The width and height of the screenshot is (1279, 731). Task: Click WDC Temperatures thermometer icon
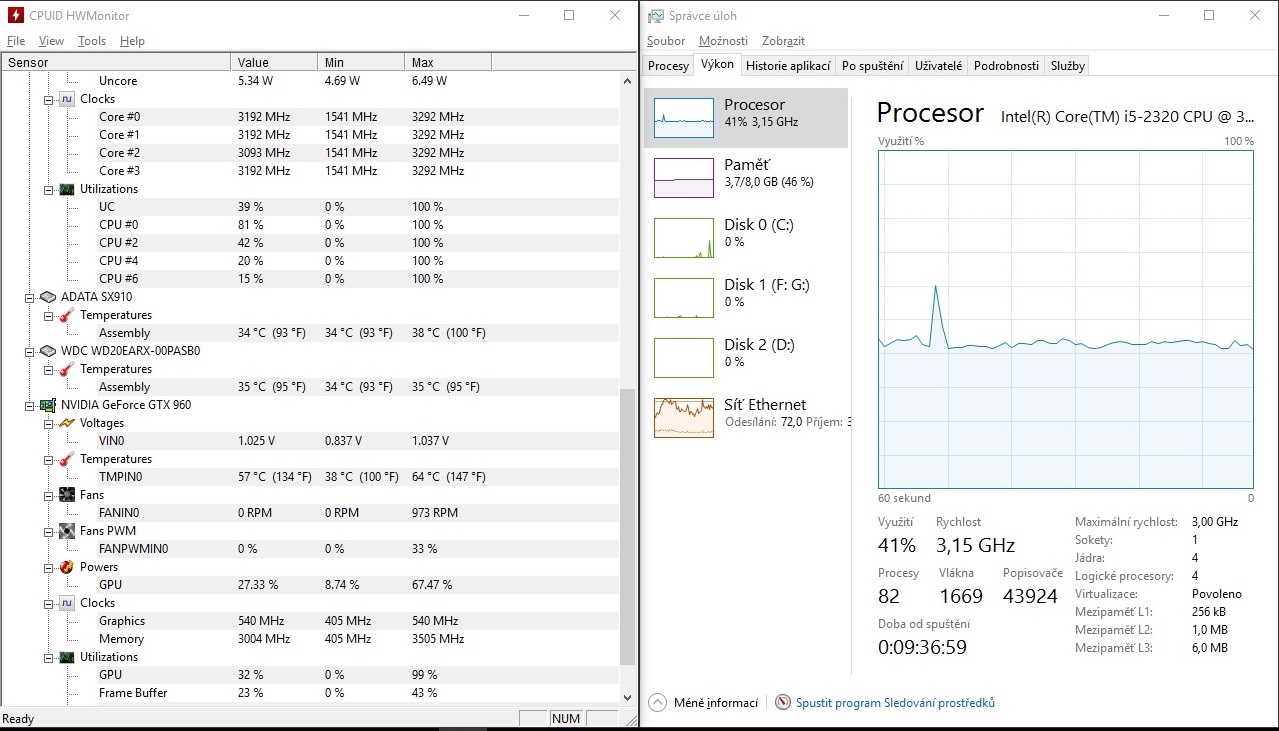coord(67,369)
